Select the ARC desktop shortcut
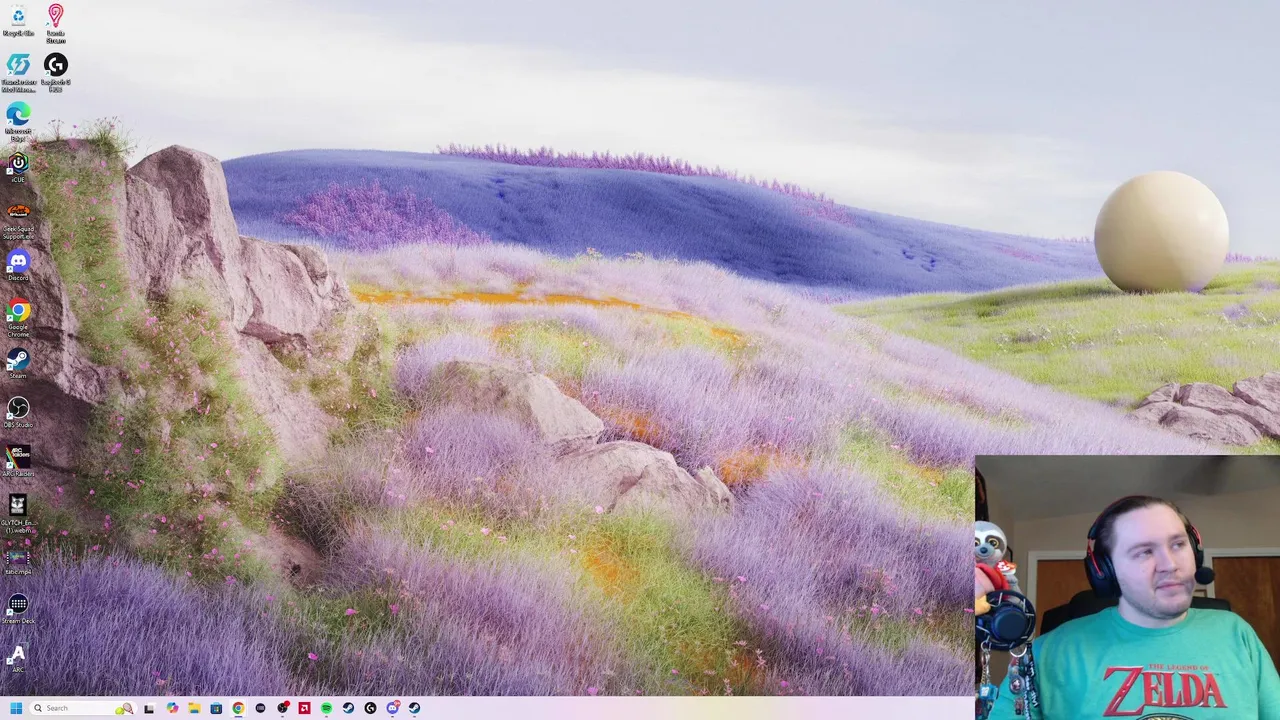Viewport: 1280px width, 720px height. click(x=18, y=658)
